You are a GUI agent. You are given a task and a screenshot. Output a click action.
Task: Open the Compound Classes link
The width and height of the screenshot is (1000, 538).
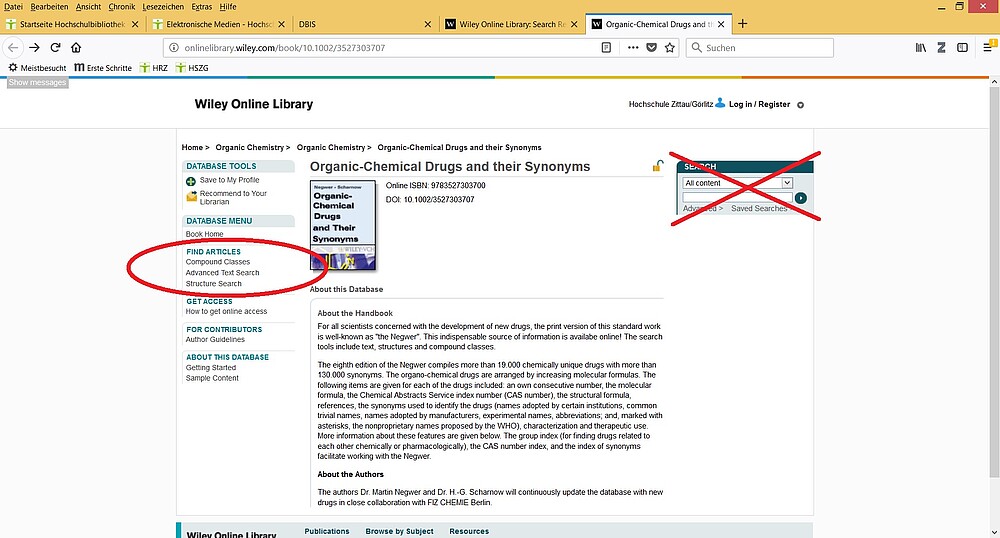point(218,262)
